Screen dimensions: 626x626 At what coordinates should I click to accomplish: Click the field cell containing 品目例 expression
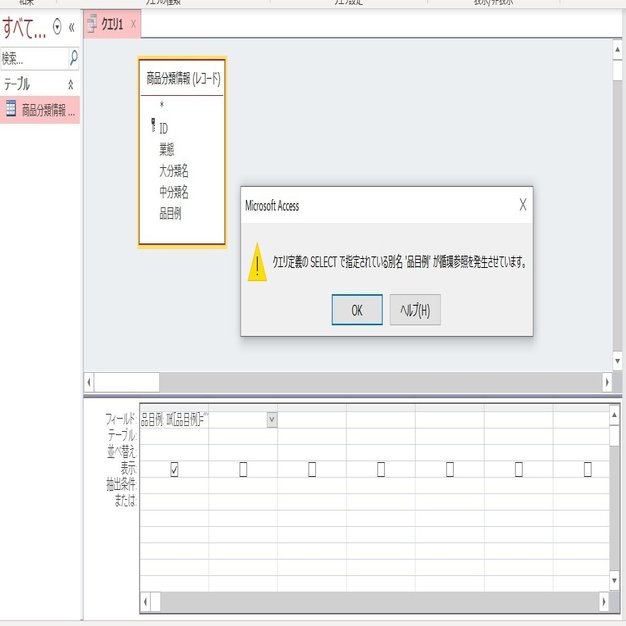[174, 420]
